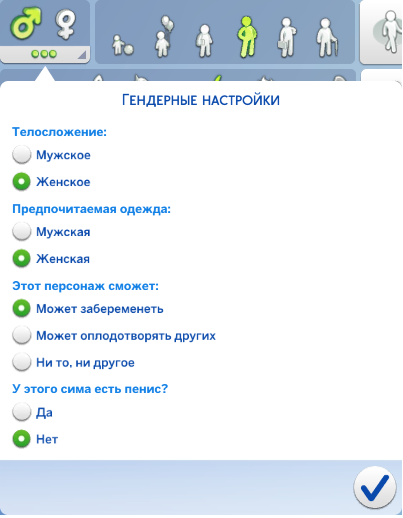Choose the elder with cane age icon
This screenshot has width=403, height=518.
click(327, 37)
